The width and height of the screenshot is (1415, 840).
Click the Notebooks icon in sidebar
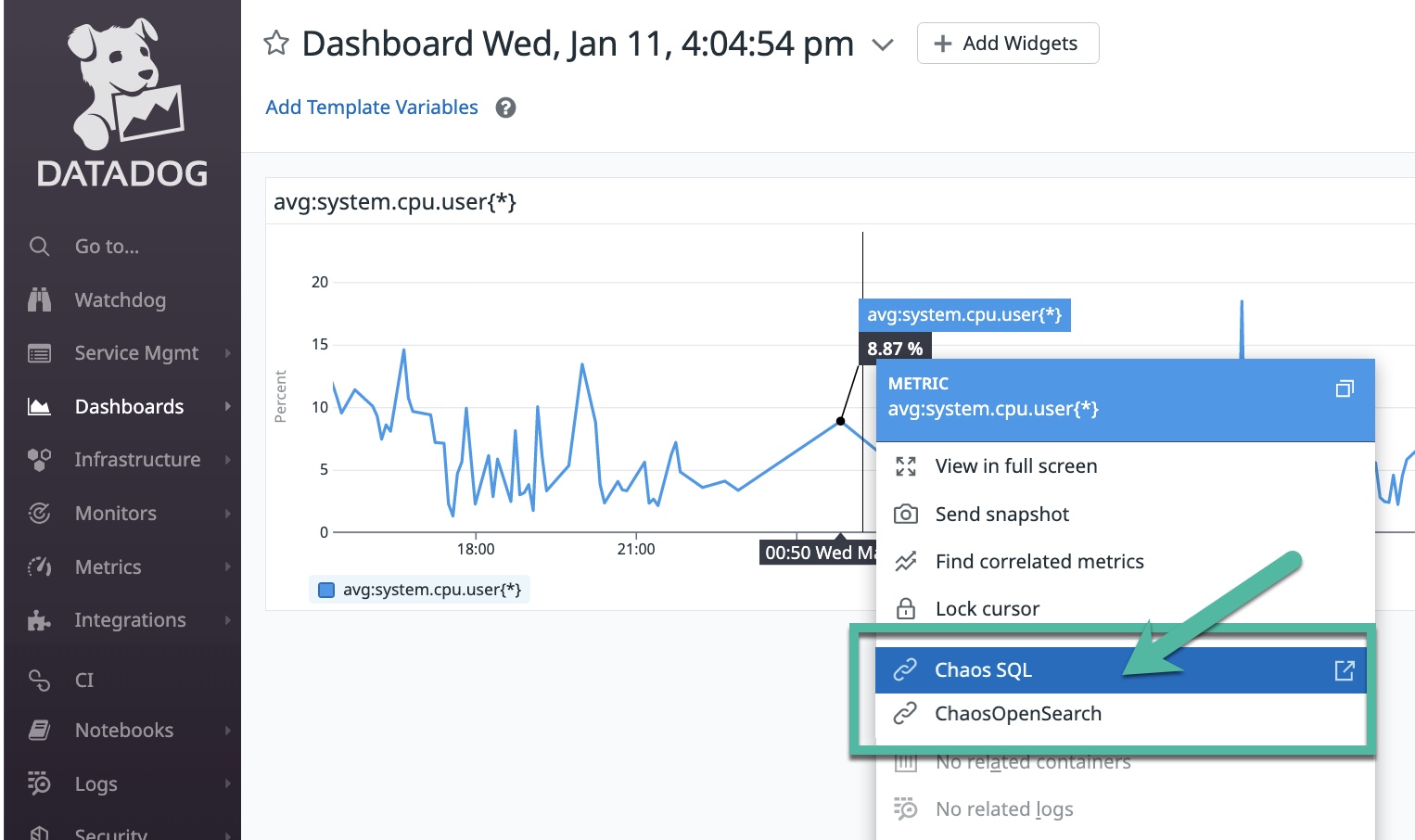39,731
